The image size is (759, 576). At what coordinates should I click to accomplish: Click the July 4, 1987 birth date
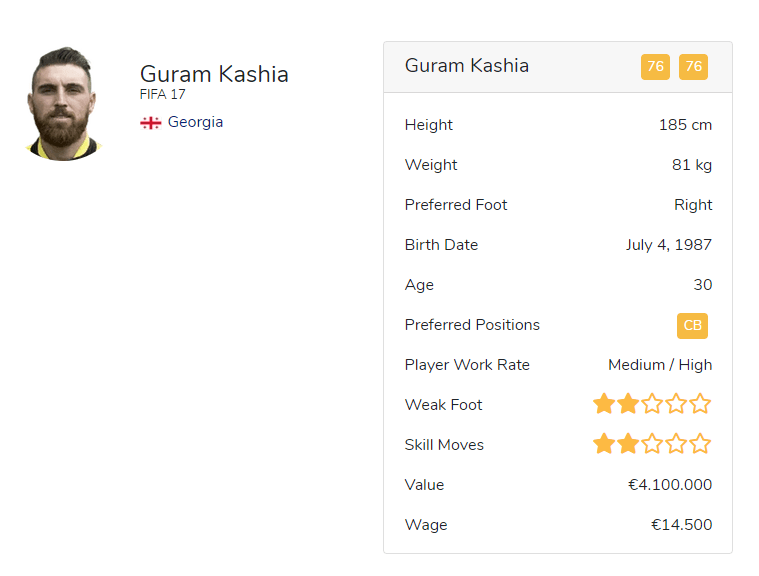coord(669,245)
